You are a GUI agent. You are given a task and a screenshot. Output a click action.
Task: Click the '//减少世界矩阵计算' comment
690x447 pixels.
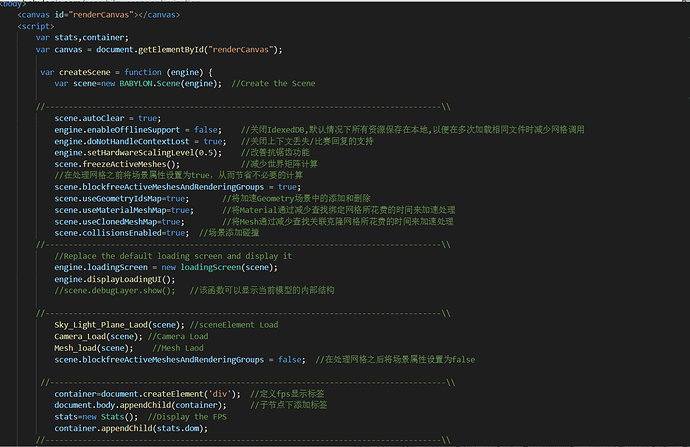click(279, 164)
